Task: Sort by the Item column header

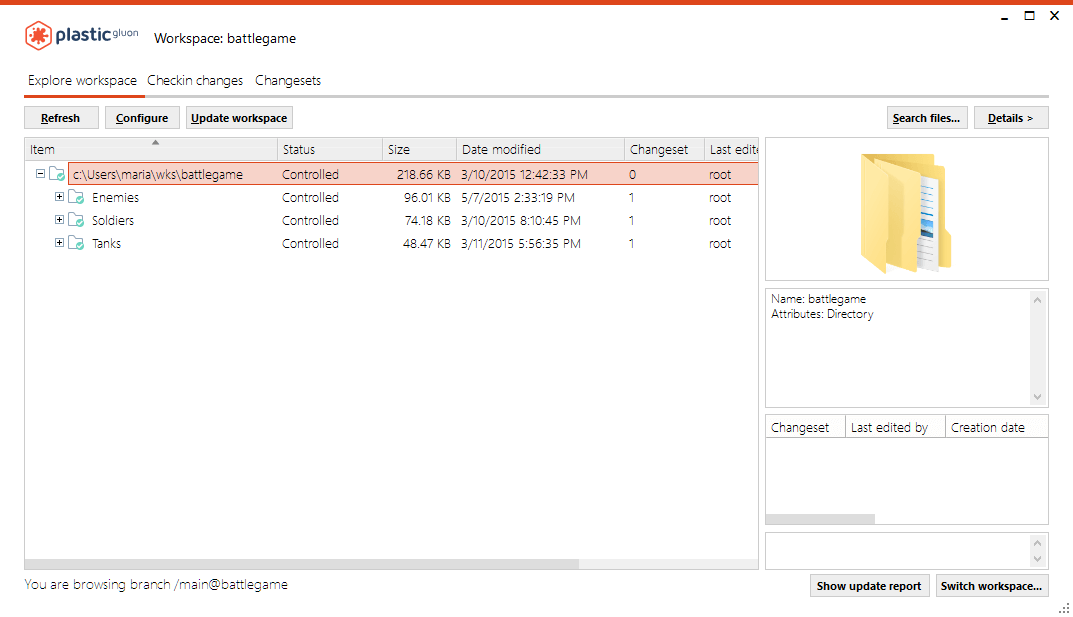Action: coord(151,149)
